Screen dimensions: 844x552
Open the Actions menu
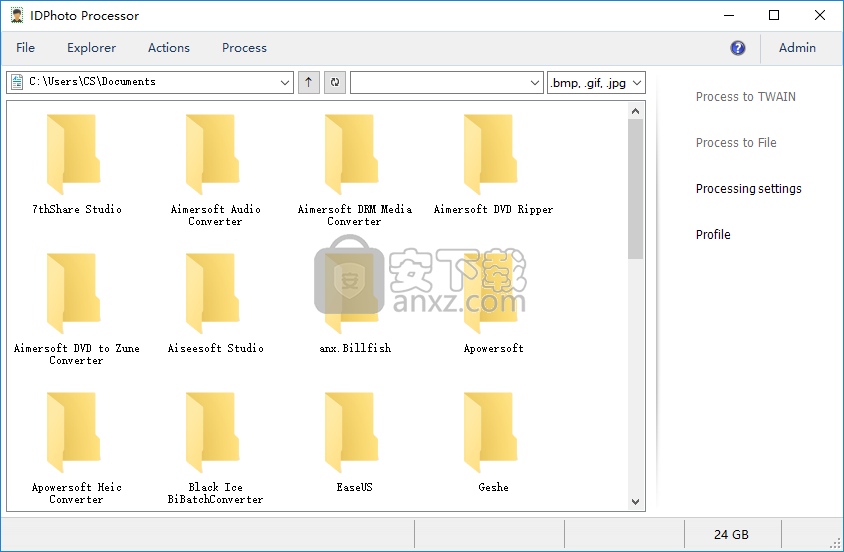(169, 48)
